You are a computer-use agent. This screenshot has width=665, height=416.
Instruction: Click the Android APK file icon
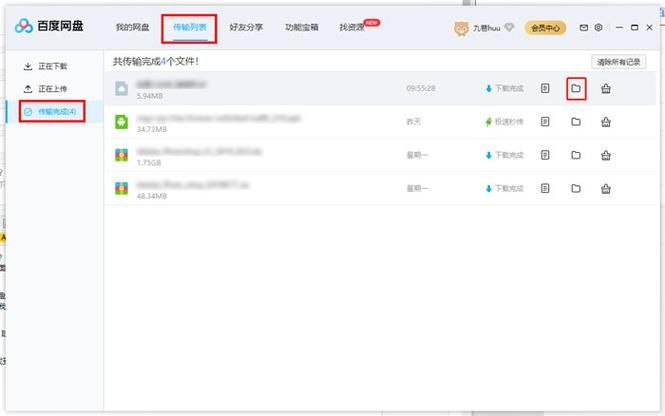tap(122, 121)
